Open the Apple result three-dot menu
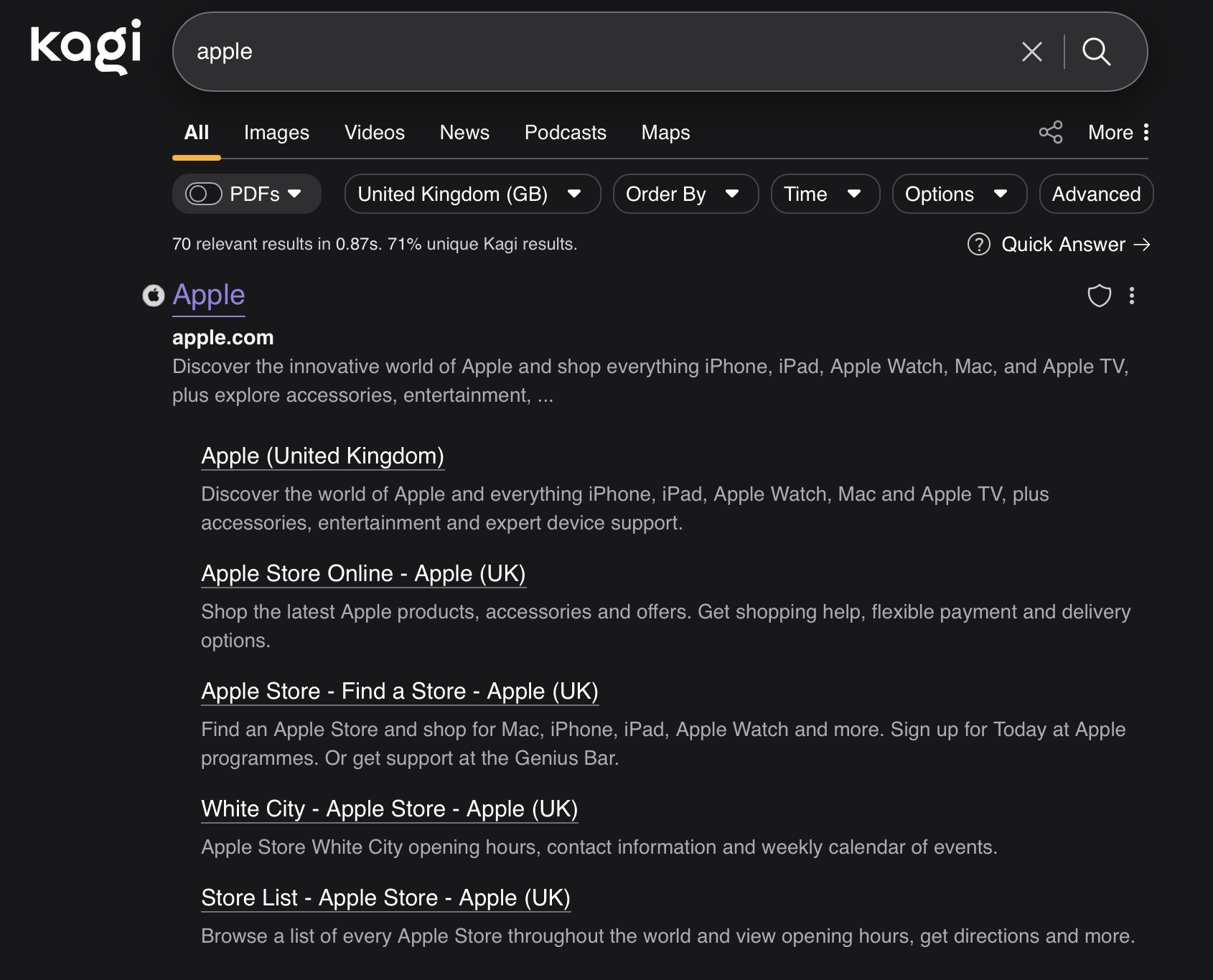1213x980 pixels. [x=1132, y=296]
